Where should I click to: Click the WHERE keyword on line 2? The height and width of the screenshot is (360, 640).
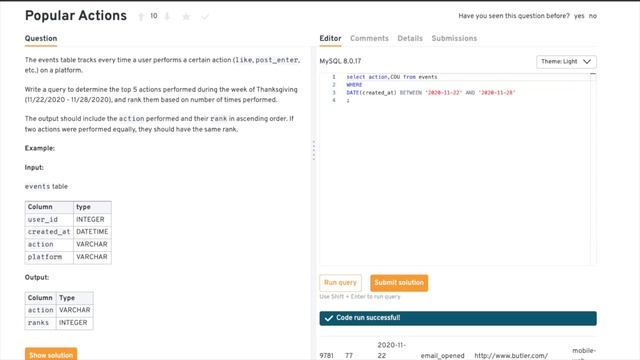click(x=354, y=85)
